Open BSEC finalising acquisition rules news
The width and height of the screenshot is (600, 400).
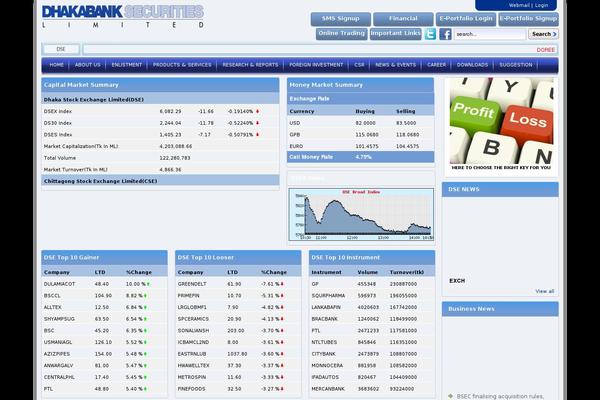coord(500,396)
